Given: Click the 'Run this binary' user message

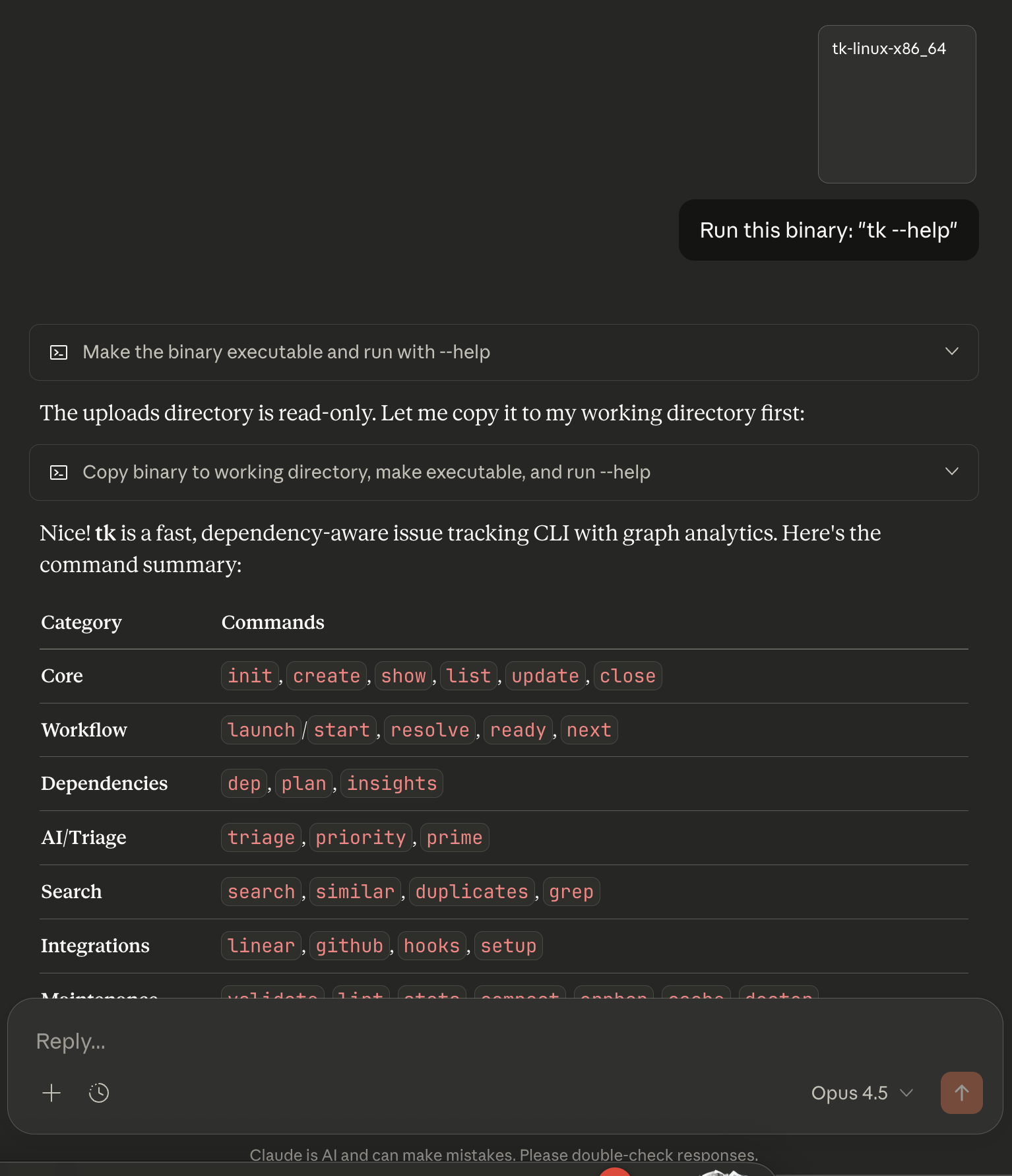Looking at the screenshot, I should click(828, 230).
